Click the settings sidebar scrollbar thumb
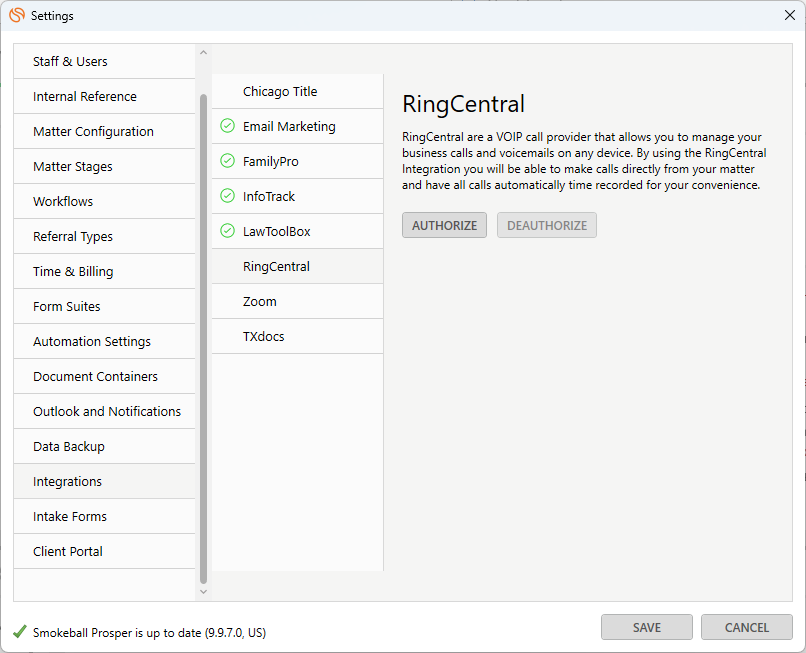806x653 pixels. pos(203,339)
